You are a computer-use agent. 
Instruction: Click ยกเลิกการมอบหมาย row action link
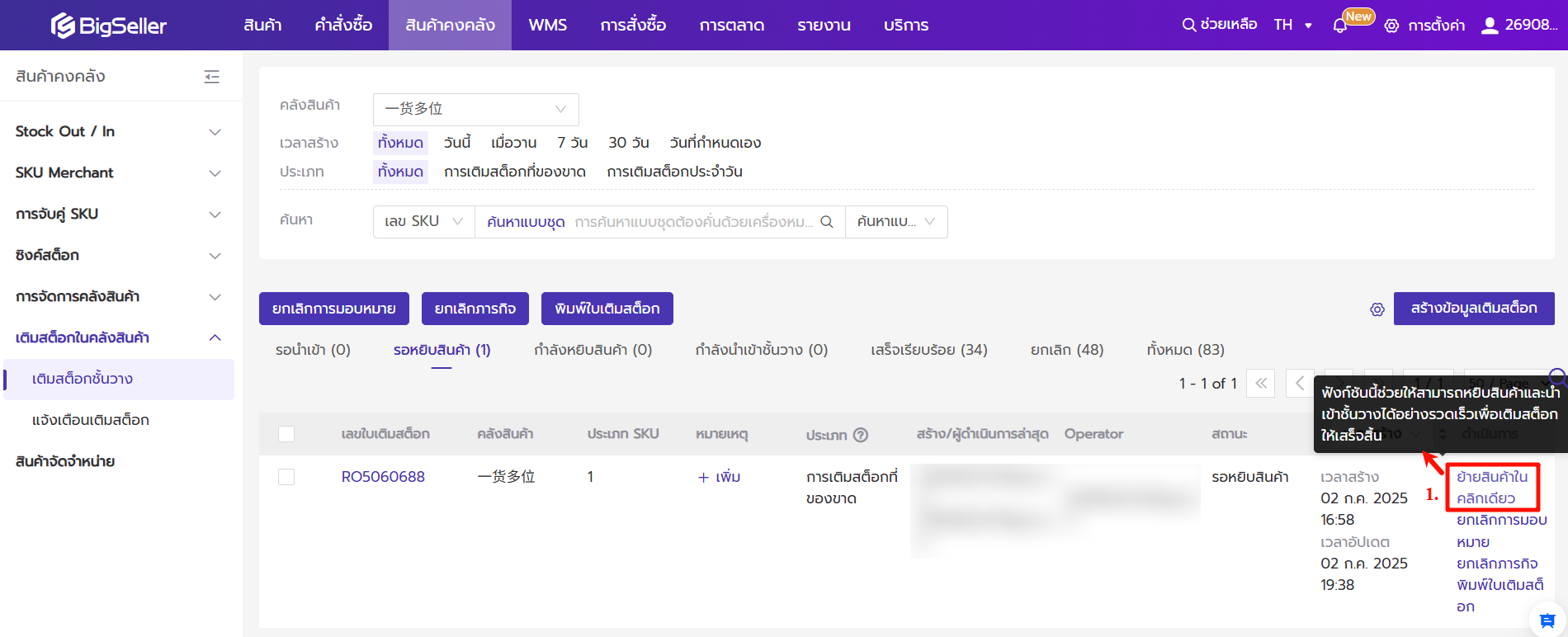pyautogui.click(x=1502, y=531)
